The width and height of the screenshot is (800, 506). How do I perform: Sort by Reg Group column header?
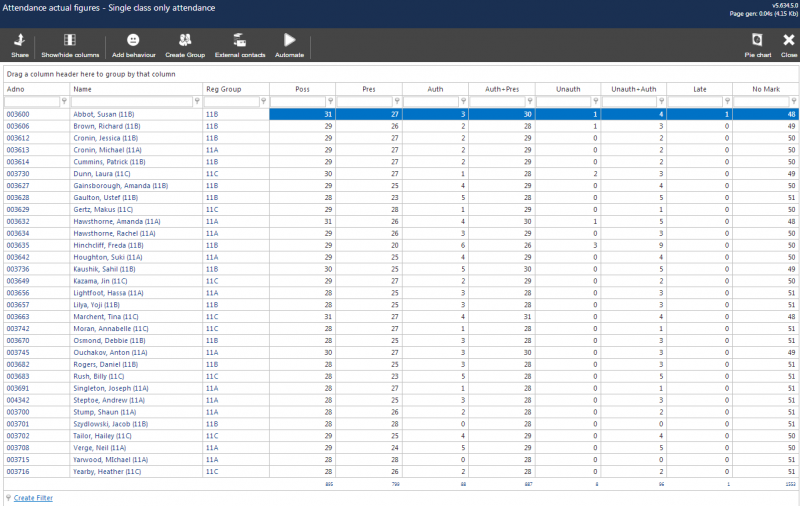(x=236, y=89)
